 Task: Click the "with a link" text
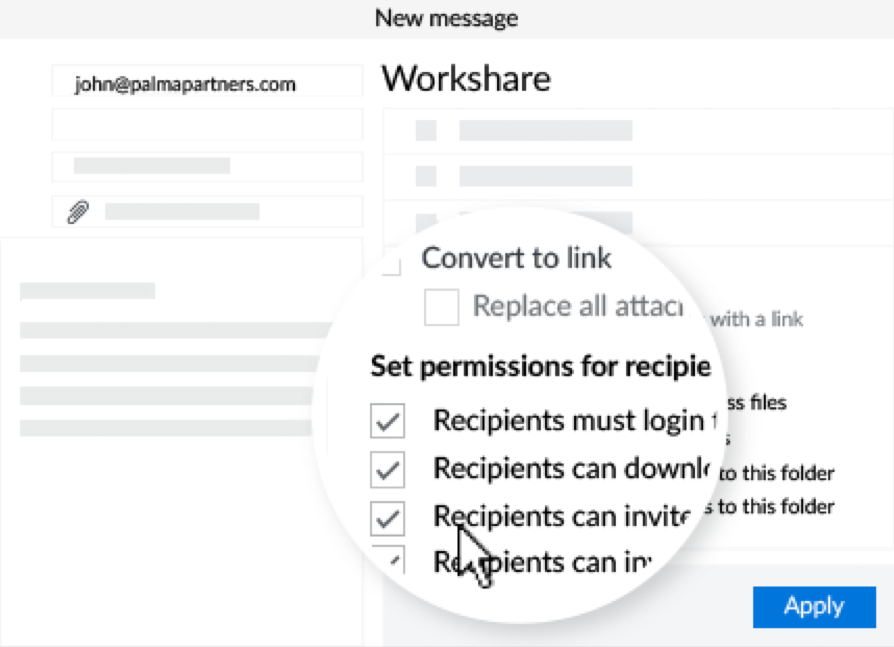[757, 319]
